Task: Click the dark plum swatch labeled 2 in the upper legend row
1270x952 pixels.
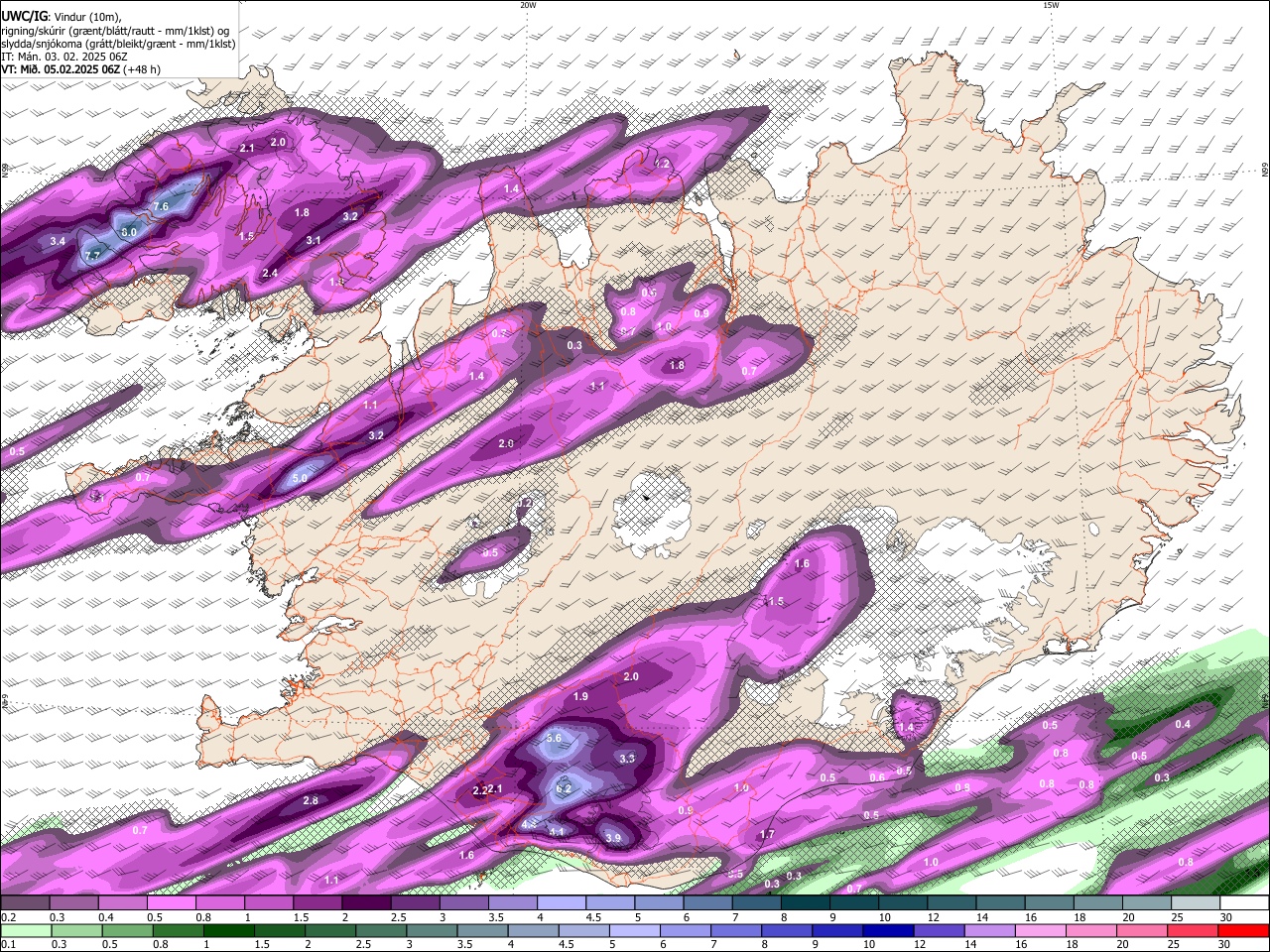Action: click(x=365, y=903)
